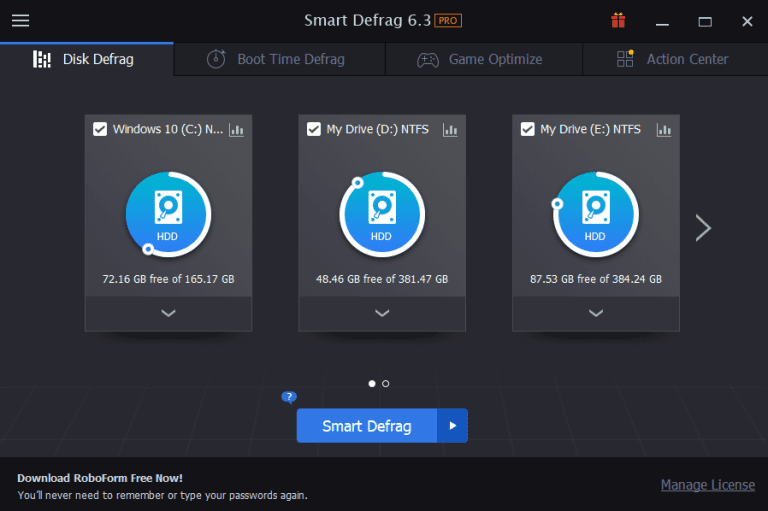
Task: Click the HDD disk icon for drive E:
Action: coord(596,214)
